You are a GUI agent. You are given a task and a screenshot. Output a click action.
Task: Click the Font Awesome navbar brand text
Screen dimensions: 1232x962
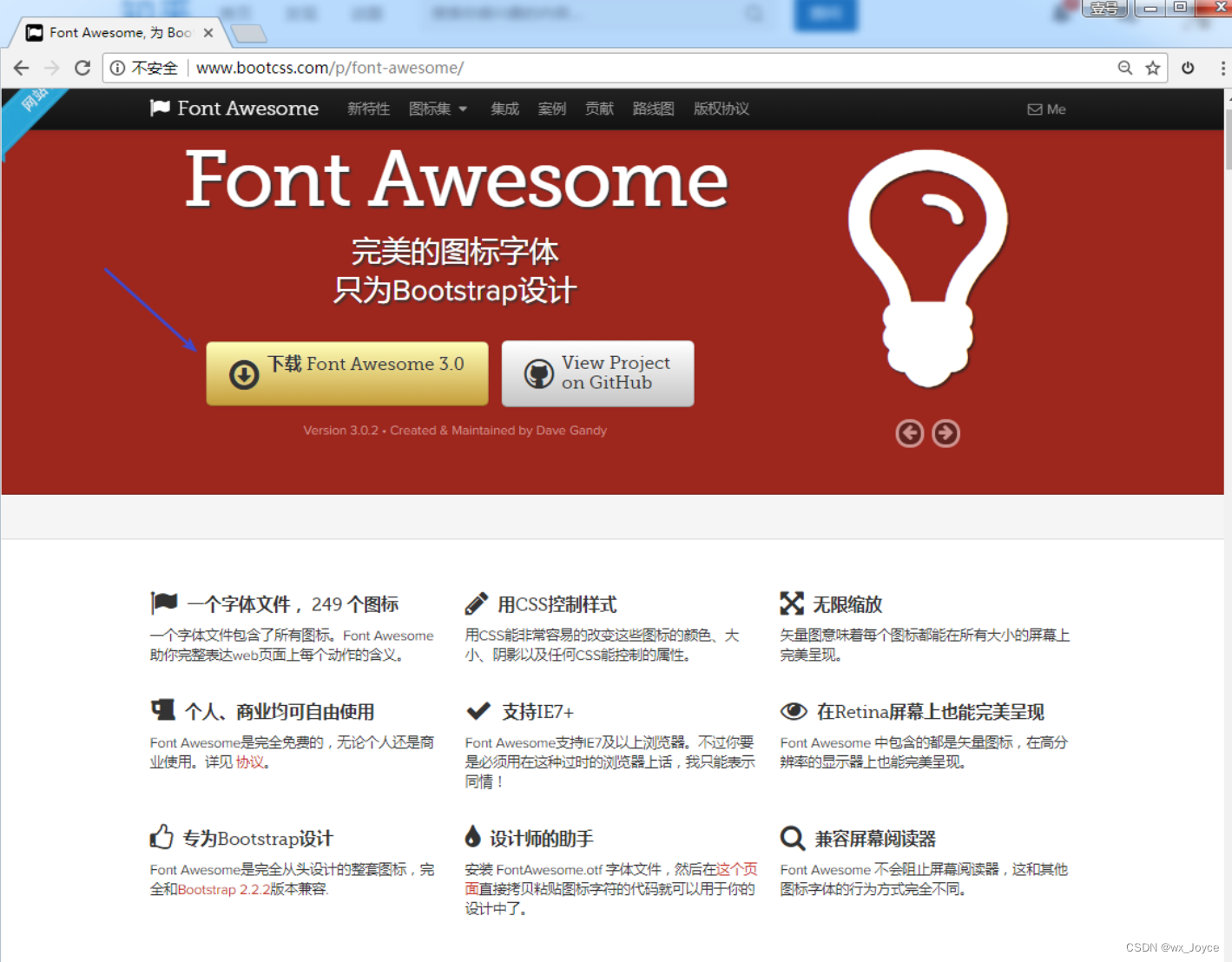pos(248,109)
